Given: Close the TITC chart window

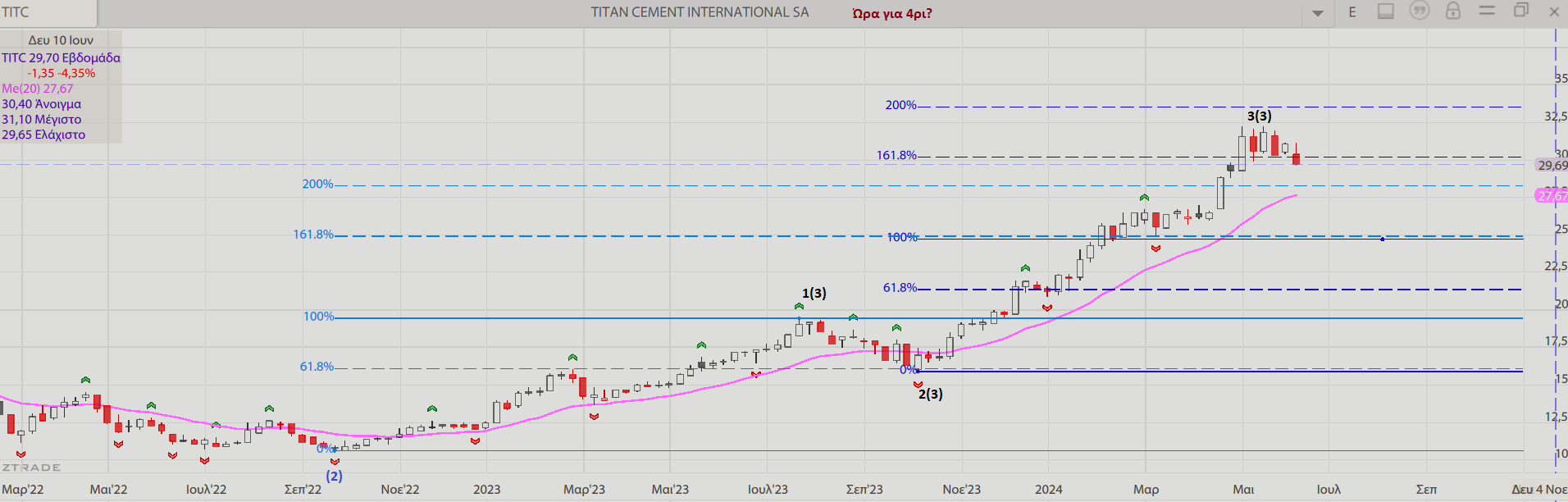Looking at the screenshot, I should click(1554, 11).
